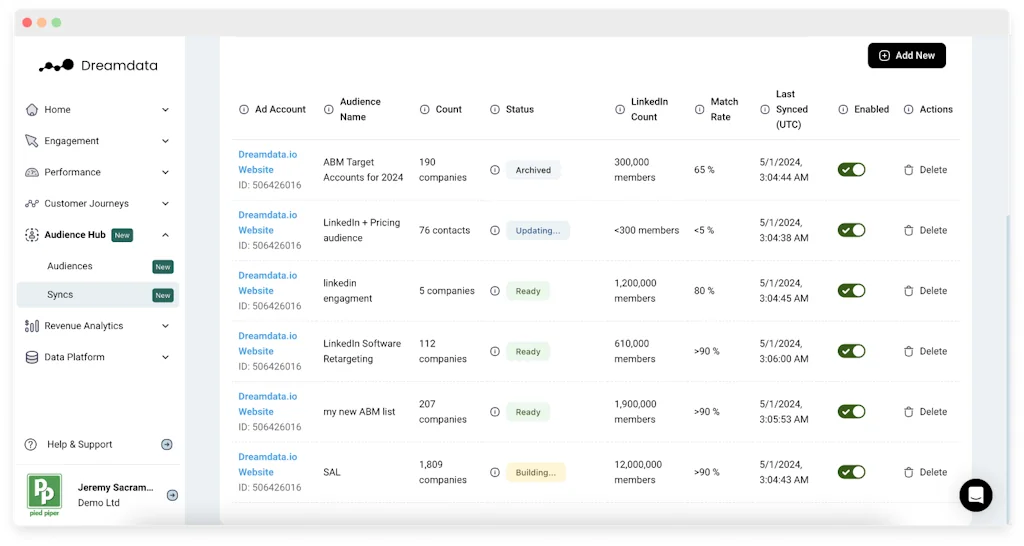Open Dreamdata.io Website link in ABM Target row
1024x546 pixels.
coord(268,162)
